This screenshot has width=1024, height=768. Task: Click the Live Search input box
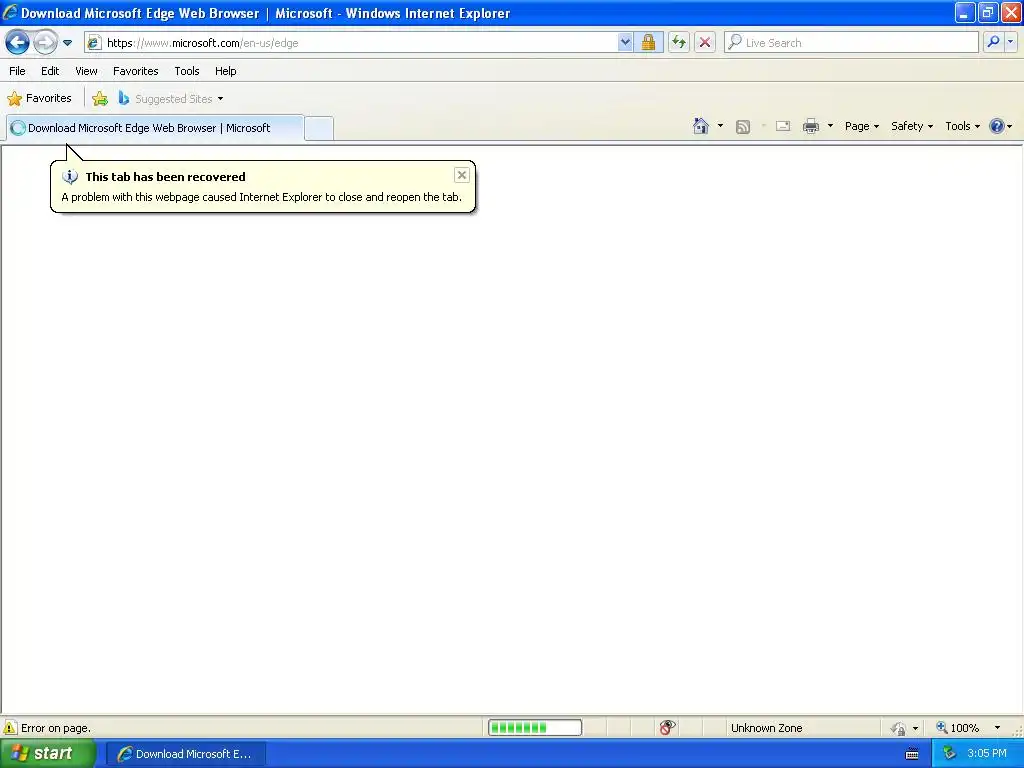[x=851, y=43]
